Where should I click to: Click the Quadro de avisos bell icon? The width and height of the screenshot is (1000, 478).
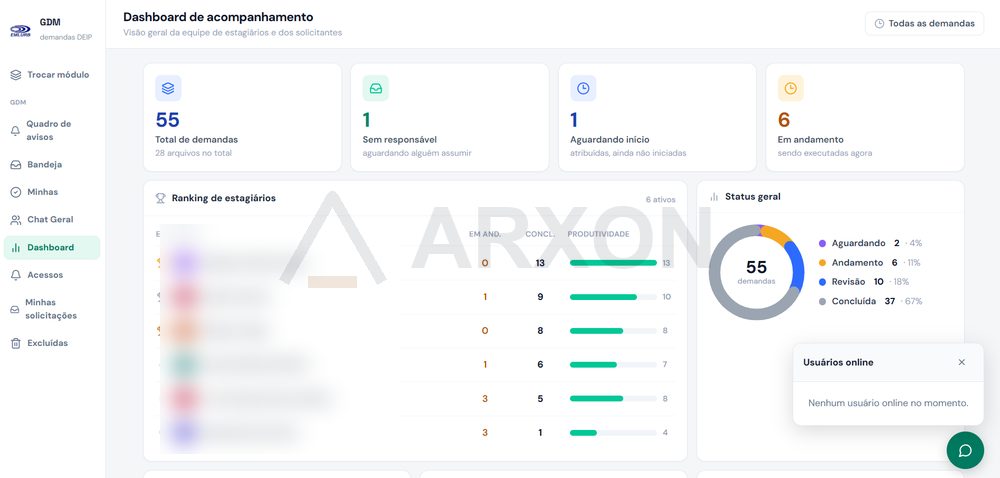click(x=16, y=131)
